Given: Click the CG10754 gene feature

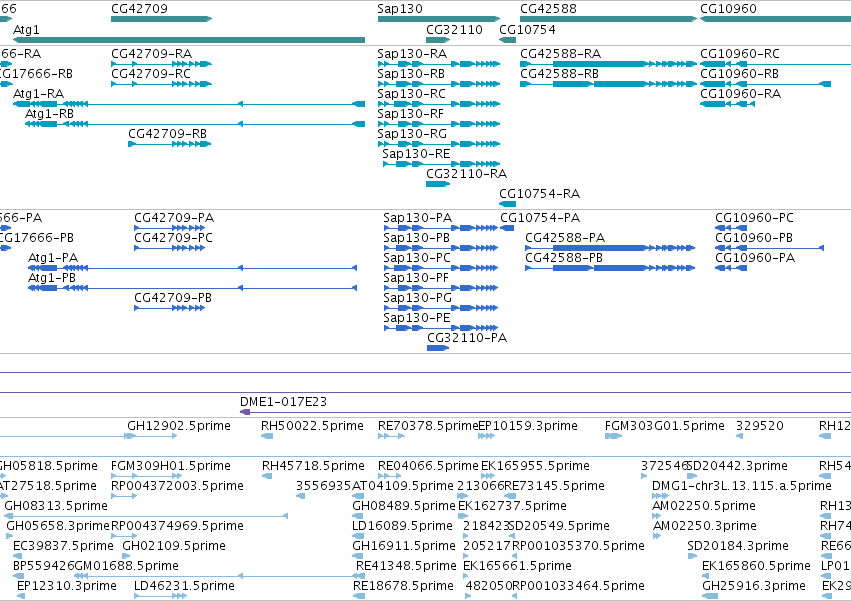Looking at the screenshot, I should point(507,40).
